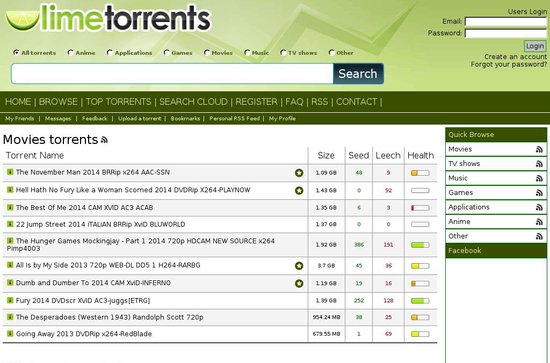Follow the Forgot your password link
550x363 pixels.
point(509,64)
